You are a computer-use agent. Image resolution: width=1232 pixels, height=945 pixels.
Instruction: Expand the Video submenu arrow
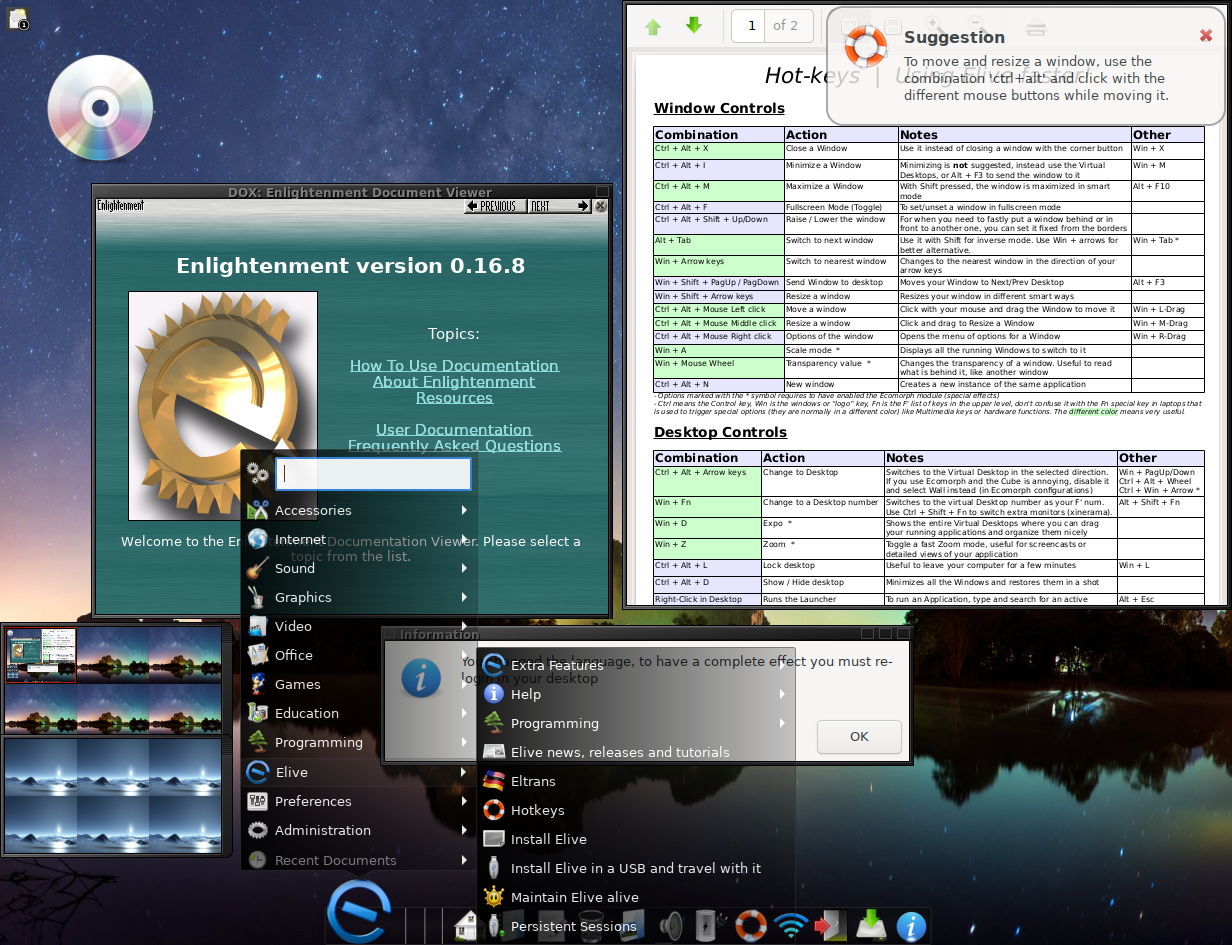465,626
